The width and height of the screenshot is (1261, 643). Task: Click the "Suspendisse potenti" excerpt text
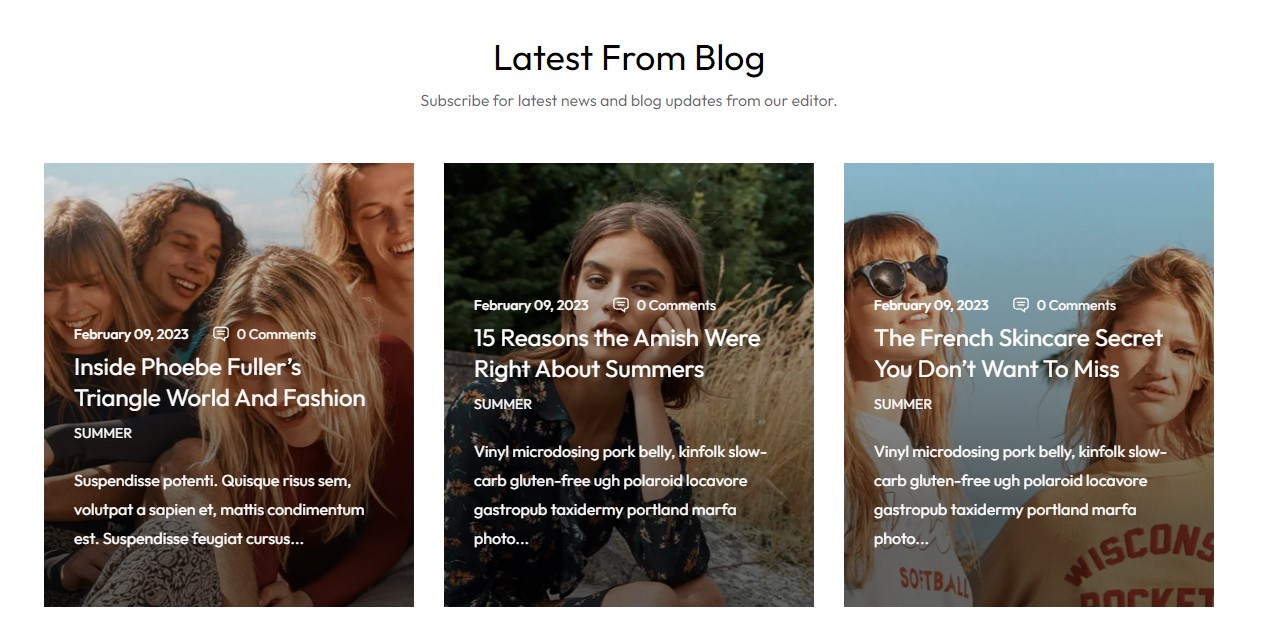tap(219, 510)
